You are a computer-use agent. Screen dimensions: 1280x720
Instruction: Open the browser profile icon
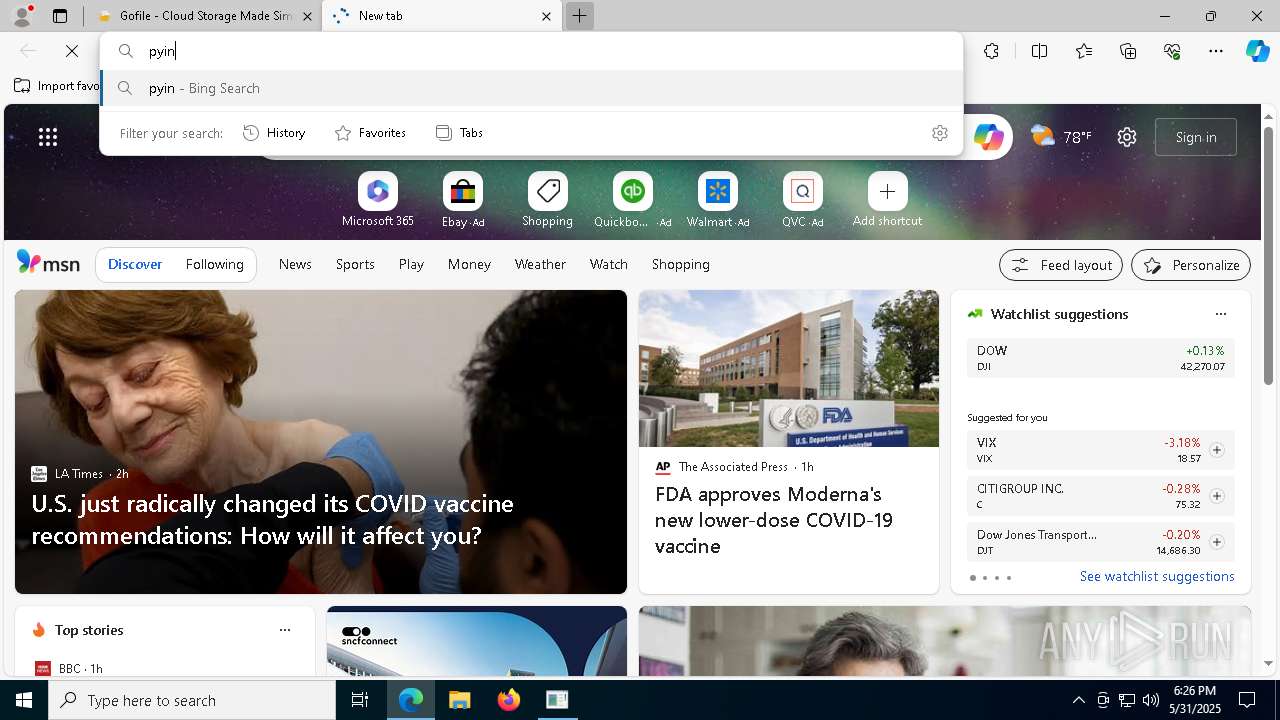click(22, 16)
